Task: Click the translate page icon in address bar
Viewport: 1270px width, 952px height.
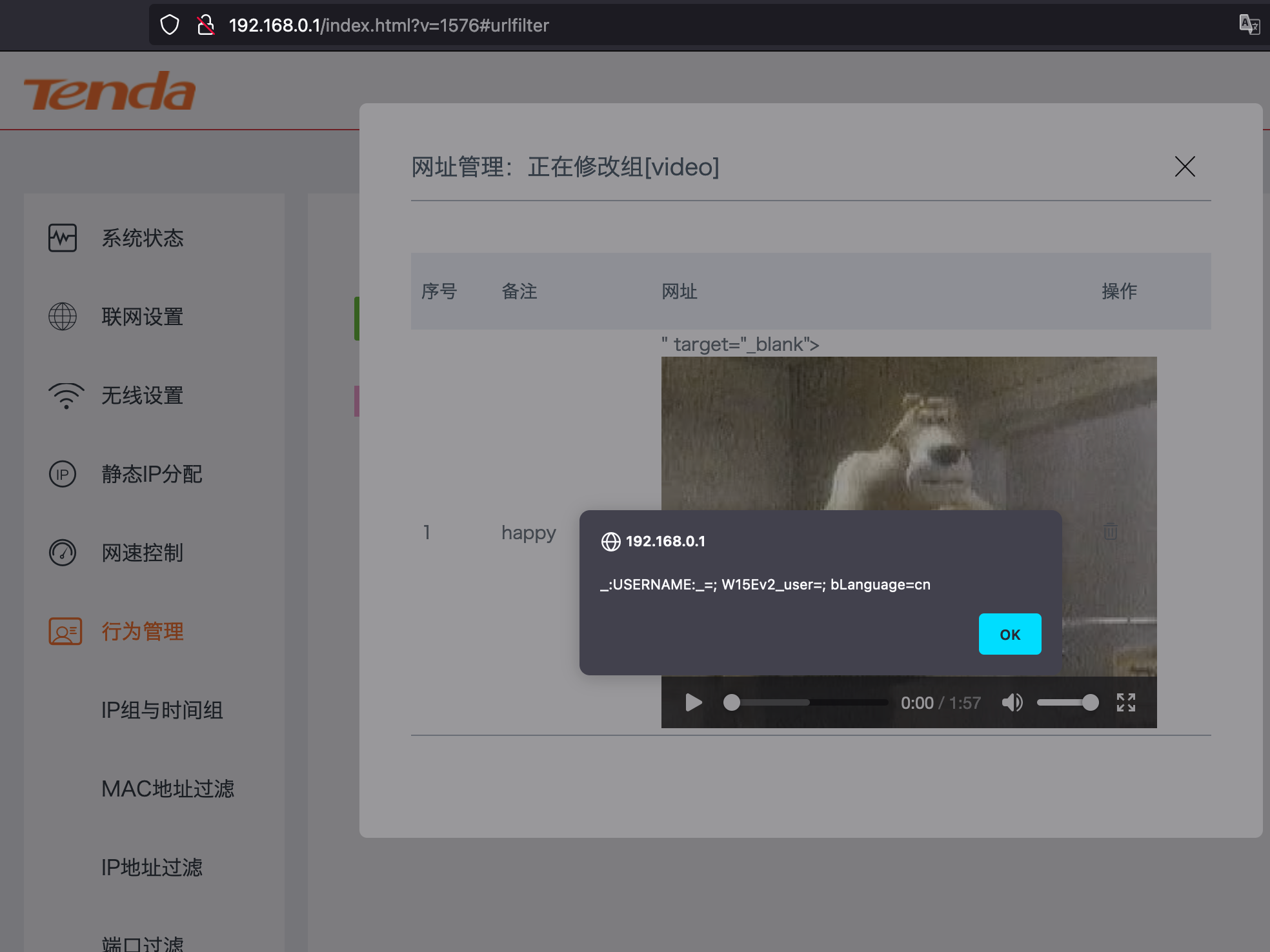Action: coord(1249,25)
